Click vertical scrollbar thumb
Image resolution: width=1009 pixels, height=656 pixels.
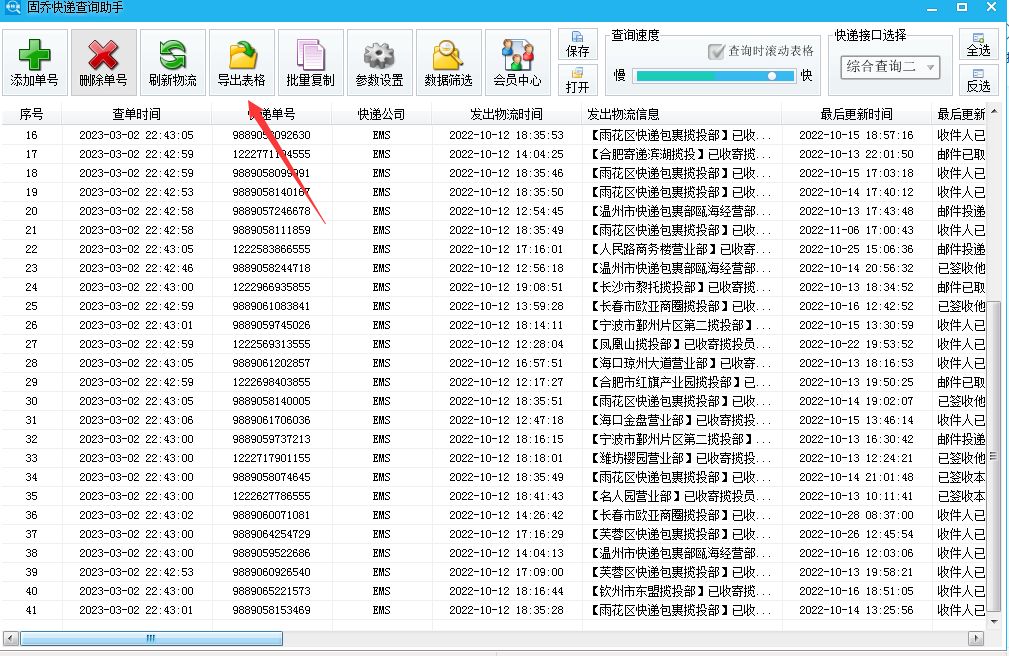[994, 456]
